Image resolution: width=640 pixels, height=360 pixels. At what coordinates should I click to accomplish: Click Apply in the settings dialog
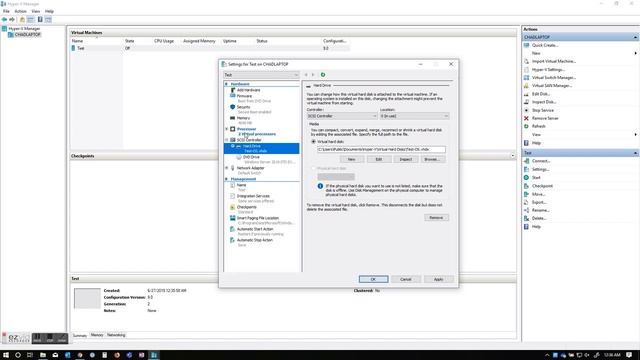coord(438,279)
